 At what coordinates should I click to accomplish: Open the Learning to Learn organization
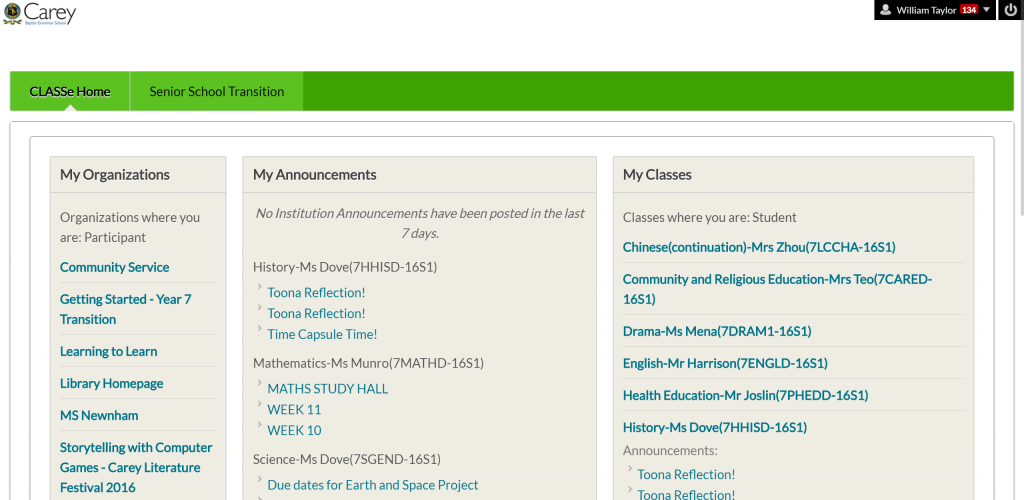pos(108,351)
